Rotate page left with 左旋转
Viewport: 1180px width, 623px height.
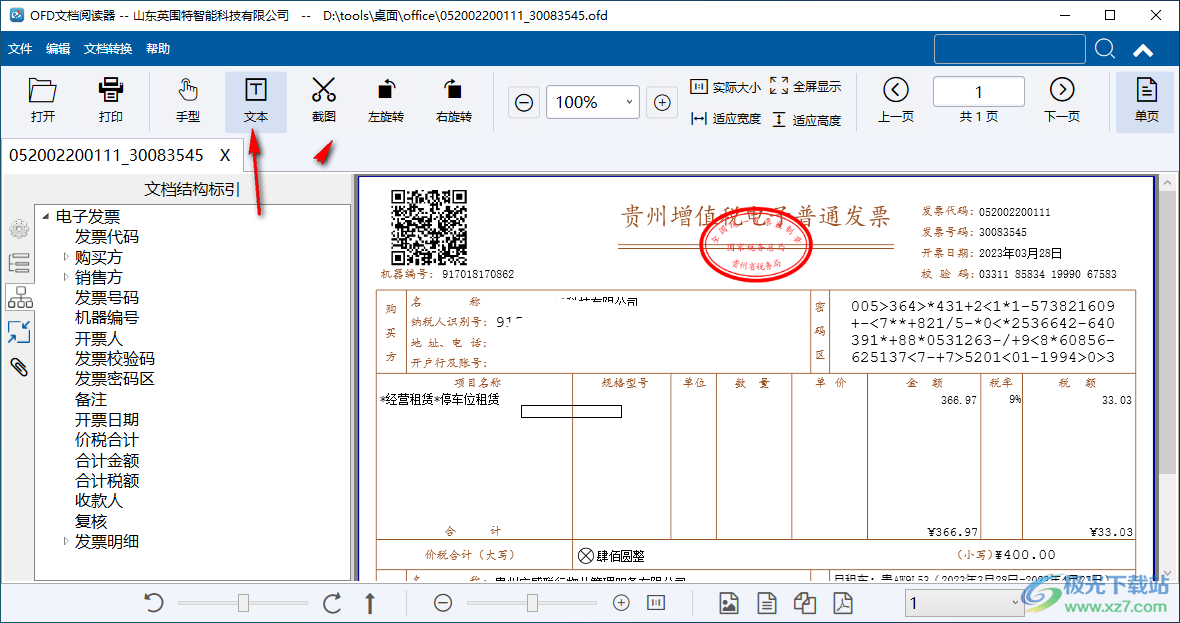pos(386,102)
